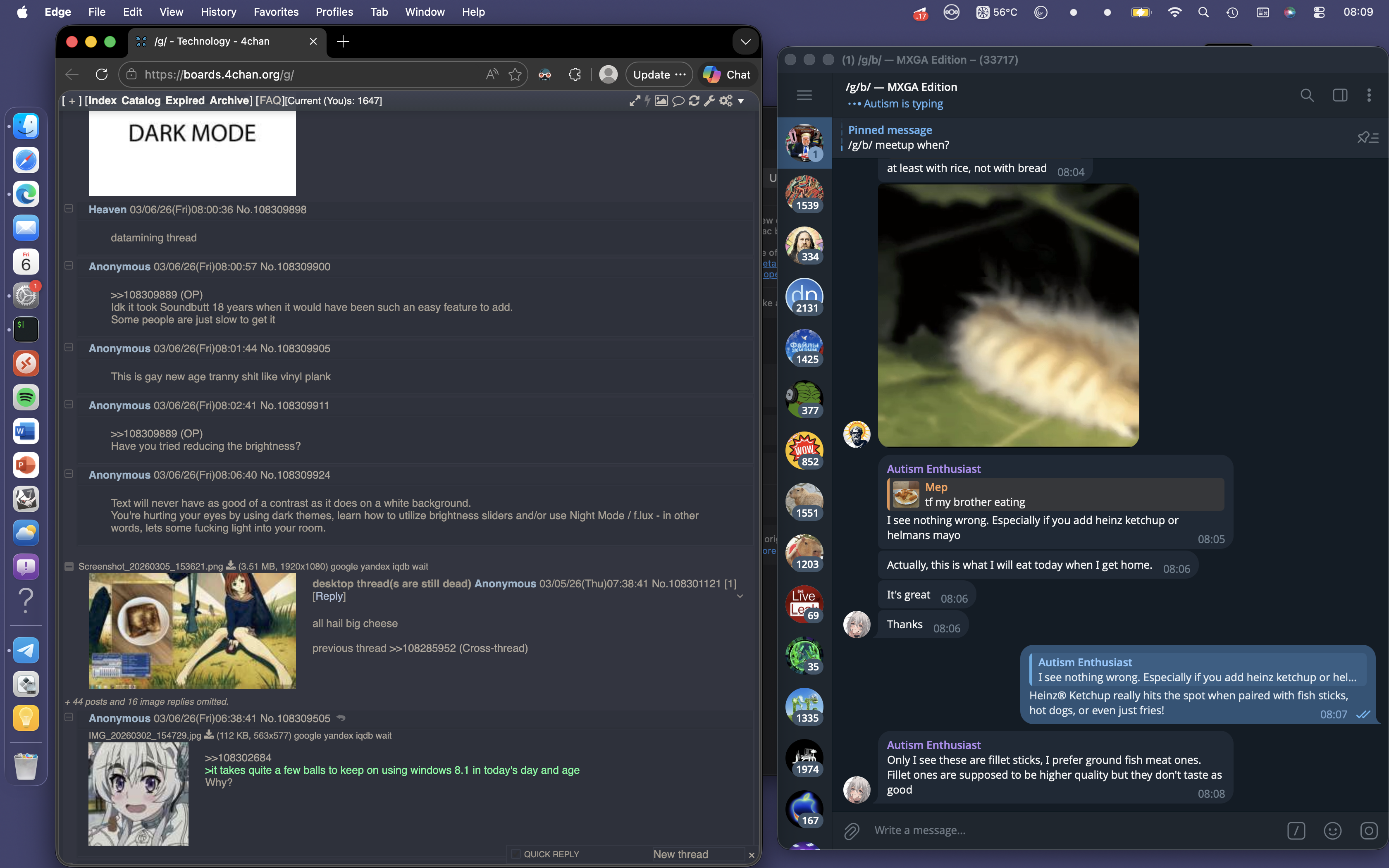Search within the Telegram chat
The height and width of the screenshot is (868, 1389).
click(x=1307, y=95)
